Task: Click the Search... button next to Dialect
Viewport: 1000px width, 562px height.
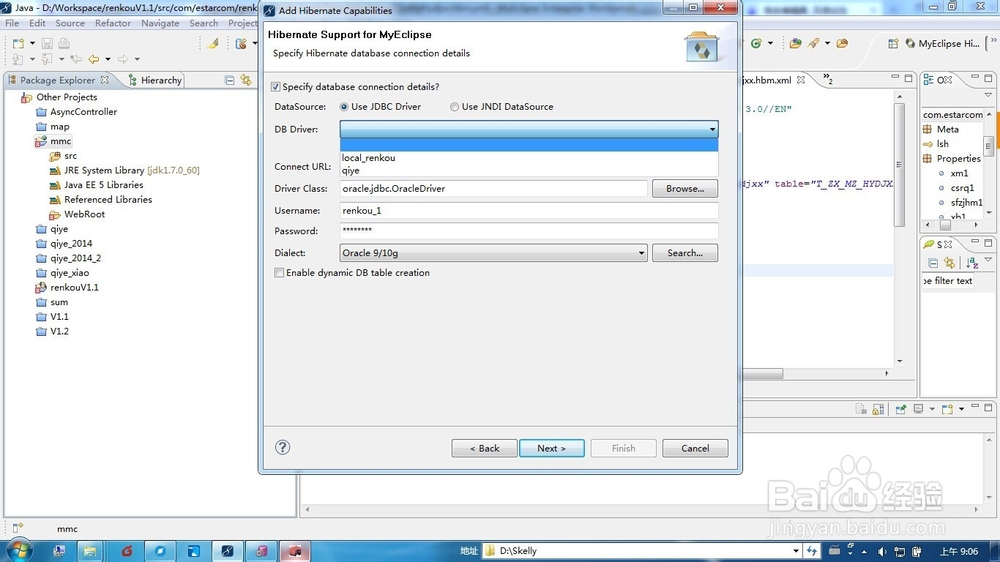Action: pos(684,253)
